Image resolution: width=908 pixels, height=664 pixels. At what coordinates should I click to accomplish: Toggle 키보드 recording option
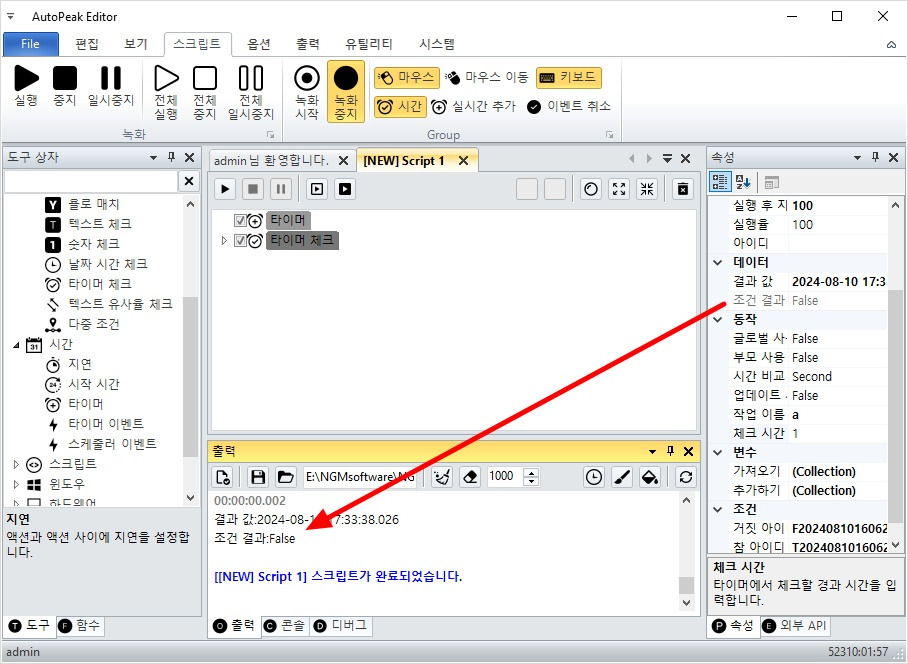click(x=569, y=77)
